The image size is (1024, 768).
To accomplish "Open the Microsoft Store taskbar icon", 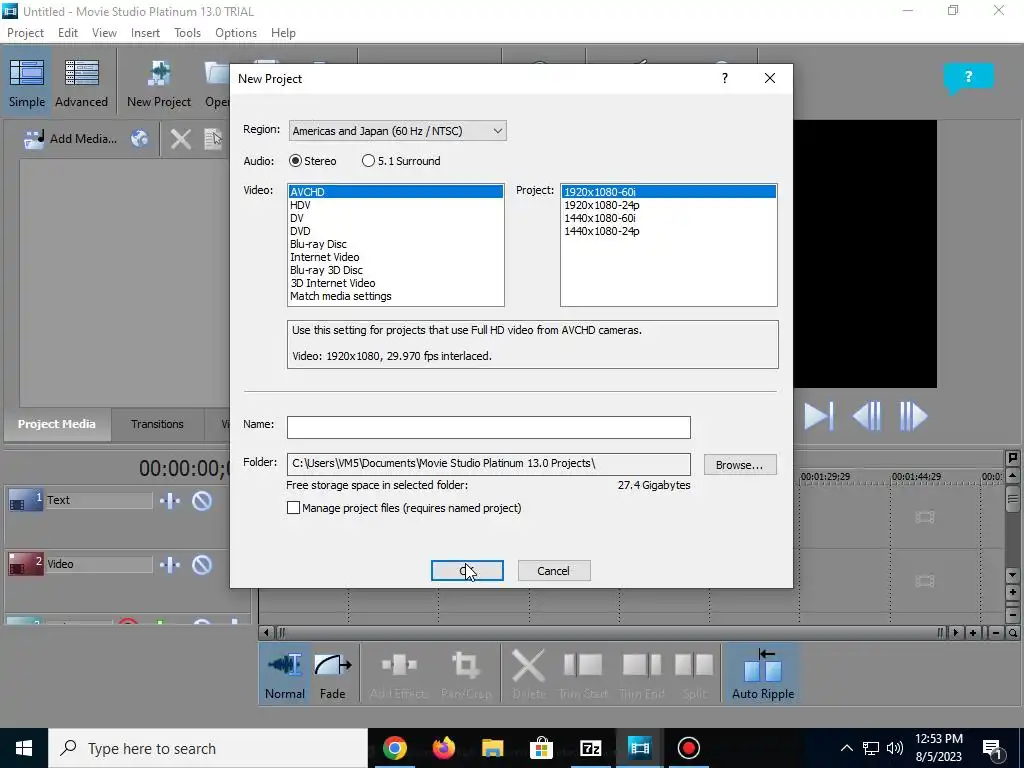I will (x=541, y=748).
